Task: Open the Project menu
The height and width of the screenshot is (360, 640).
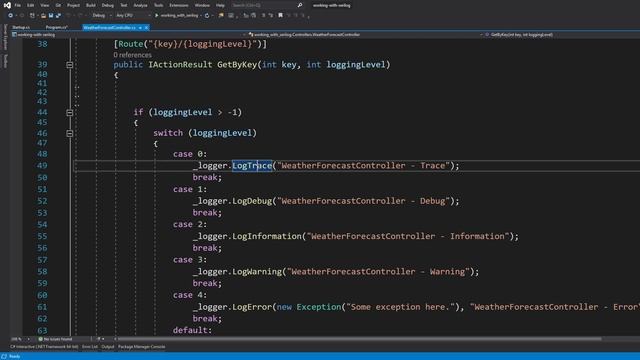Action: (73, 5)
